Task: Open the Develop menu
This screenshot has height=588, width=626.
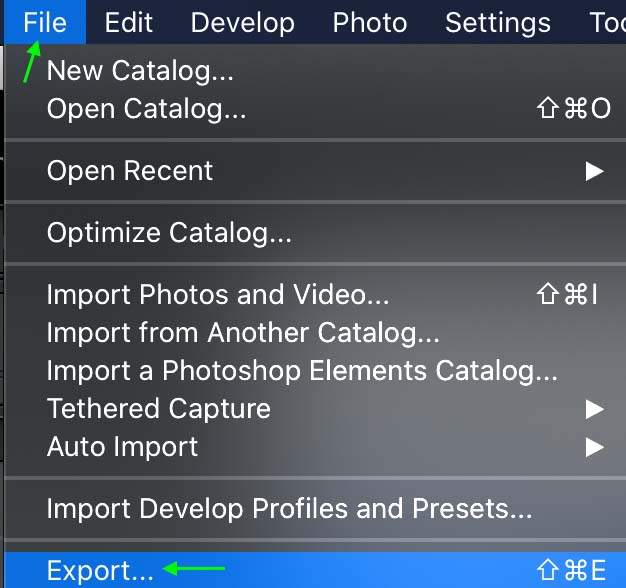Action: tap(242, 22)
